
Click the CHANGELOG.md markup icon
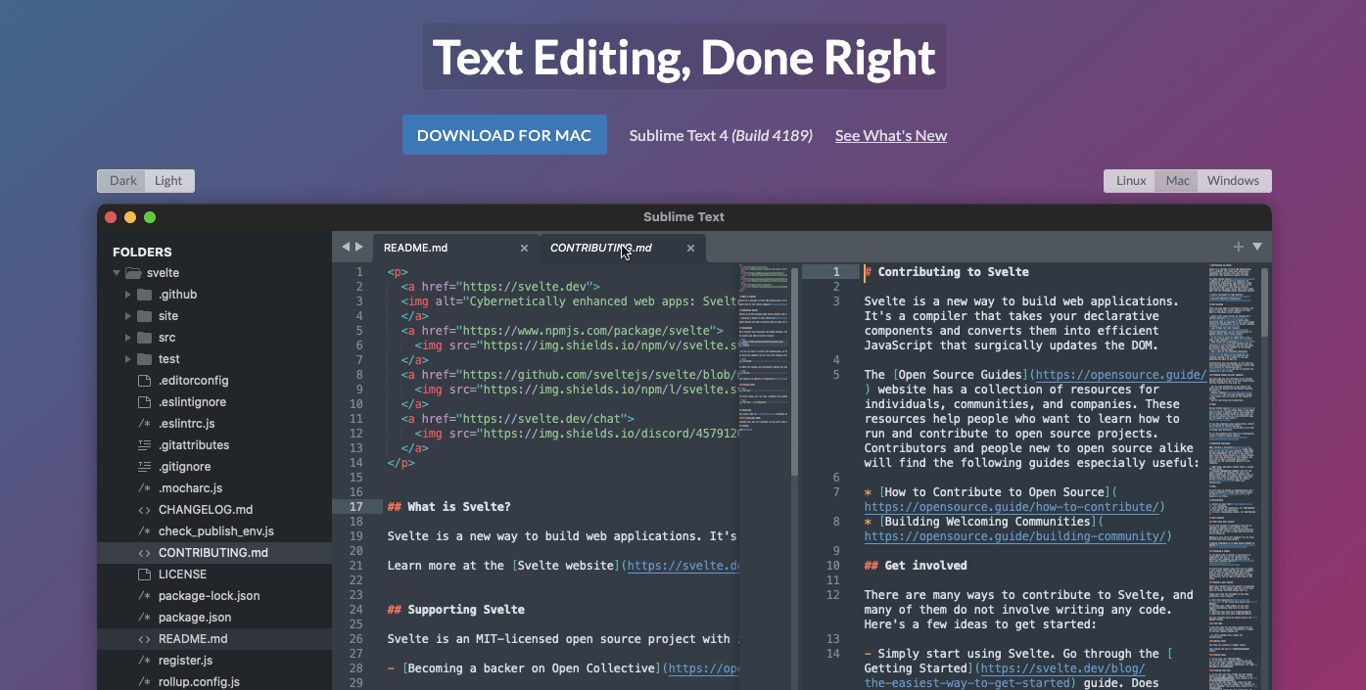144,510
